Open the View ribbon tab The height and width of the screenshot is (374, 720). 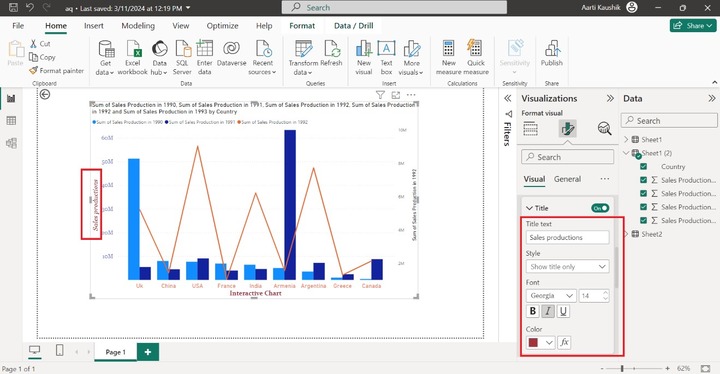pos(180,26)
